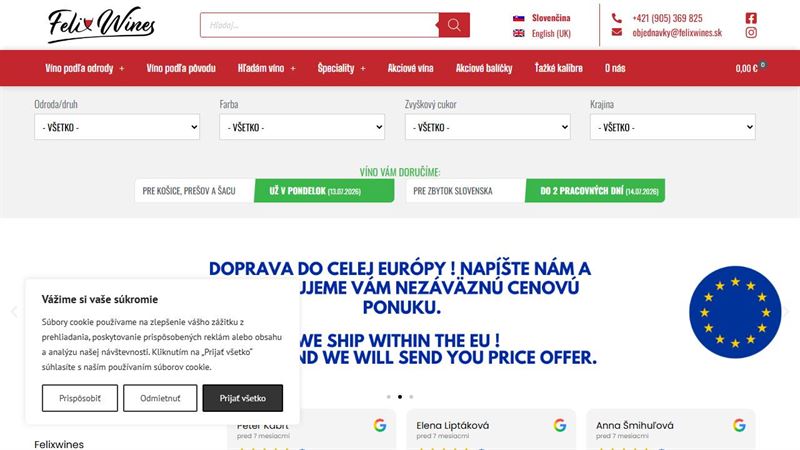Click the phone icon beside +421 number
Image resolution: width=800 pixels, height=450 pixels.
pos(616,18)
